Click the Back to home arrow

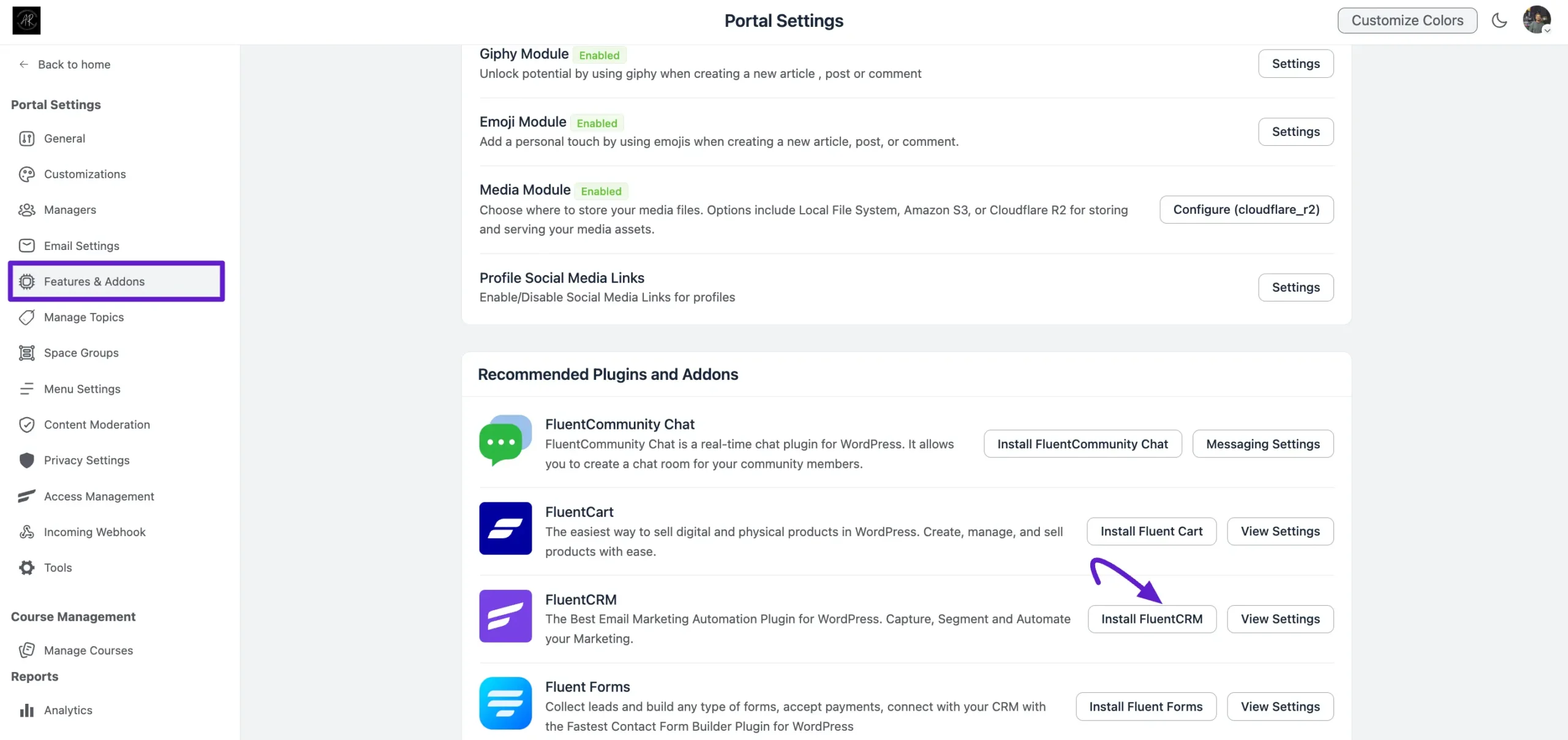pos(24,64)
